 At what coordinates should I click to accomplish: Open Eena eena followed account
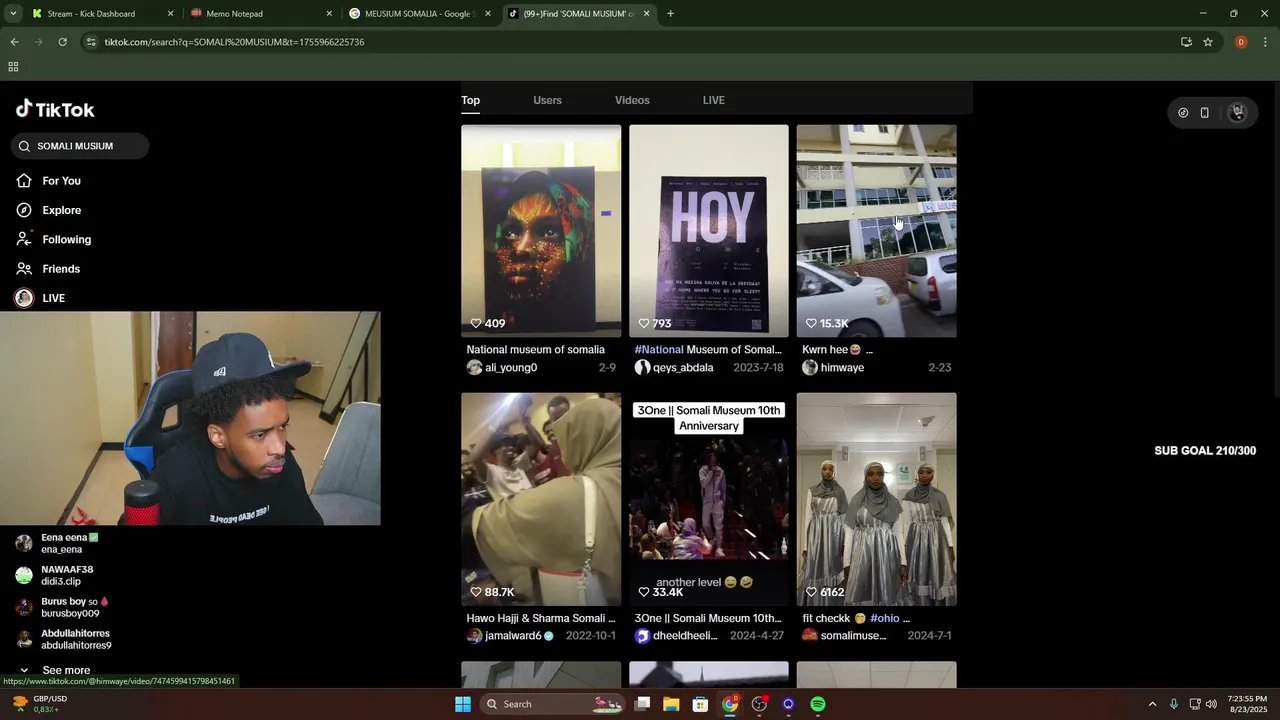[68, 543]
